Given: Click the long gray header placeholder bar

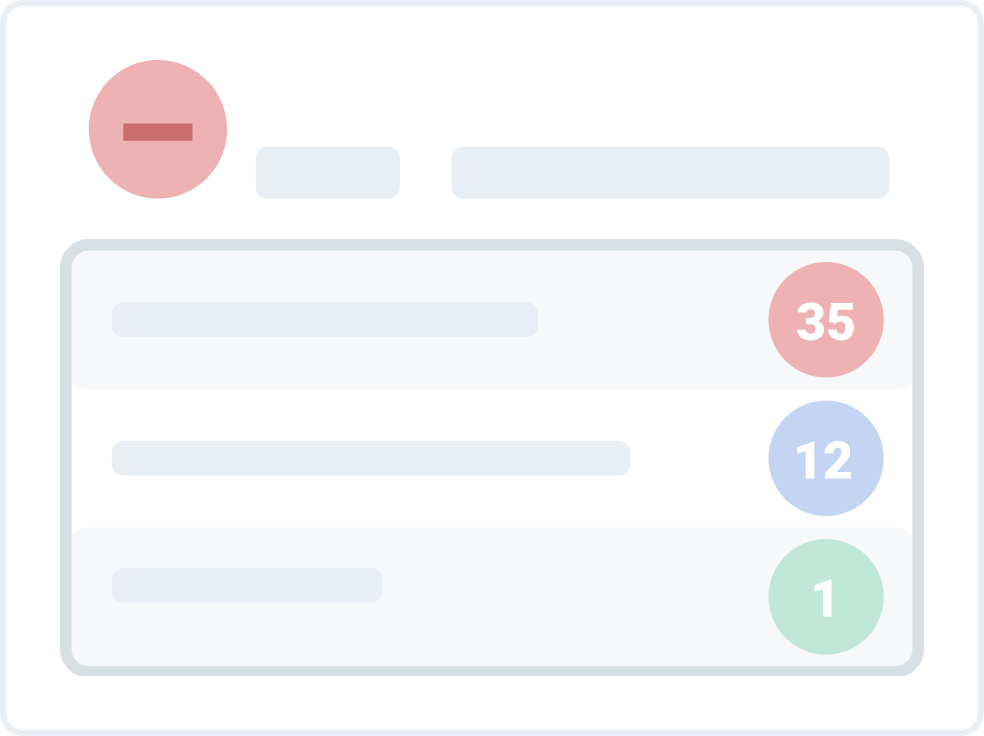Looking at the screenshot, I should pyautogui.click(x=670, y=173).
